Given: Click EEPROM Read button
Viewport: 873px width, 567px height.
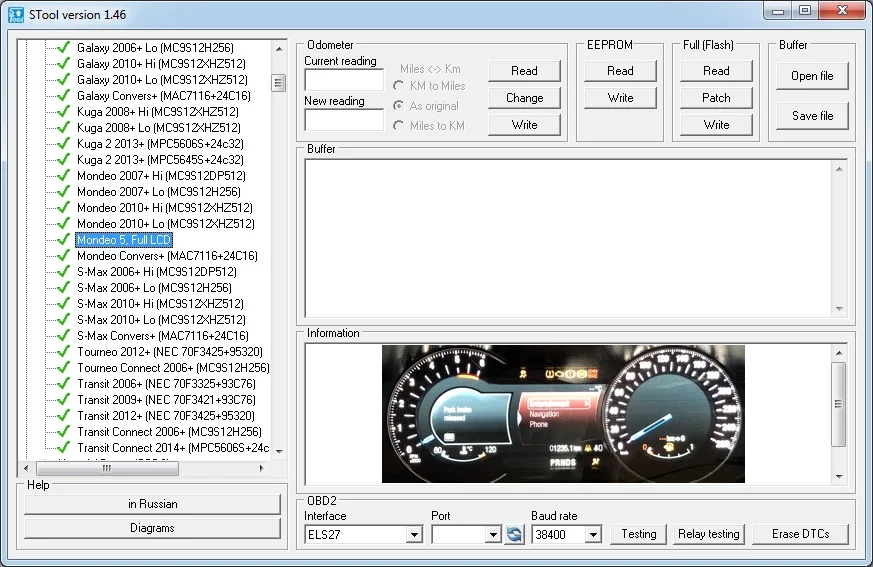Looking at the screenshot, I should point(620,71).
